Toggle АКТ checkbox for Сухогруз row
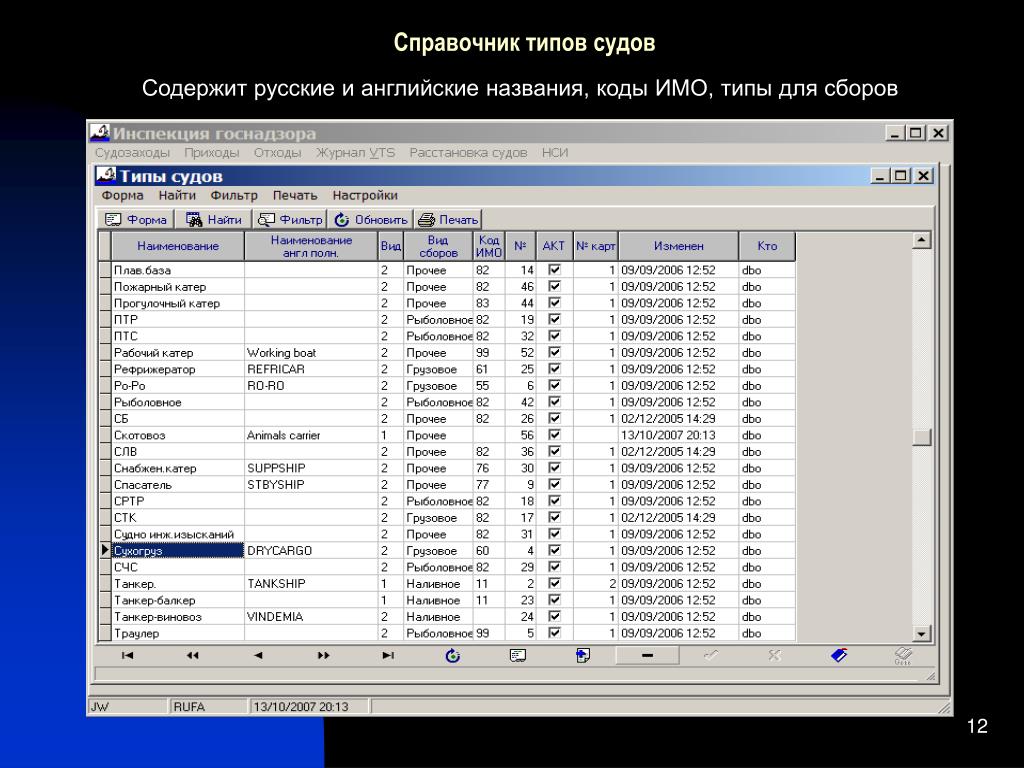The height and width of the screenshot is (768, 1024). [554, 550]
